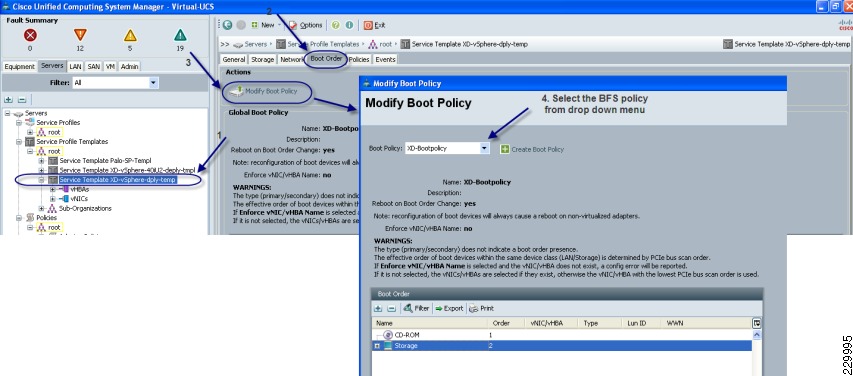Click the Filter button in Boot Order
Viewport: 853px width, 376px height.
417,309
